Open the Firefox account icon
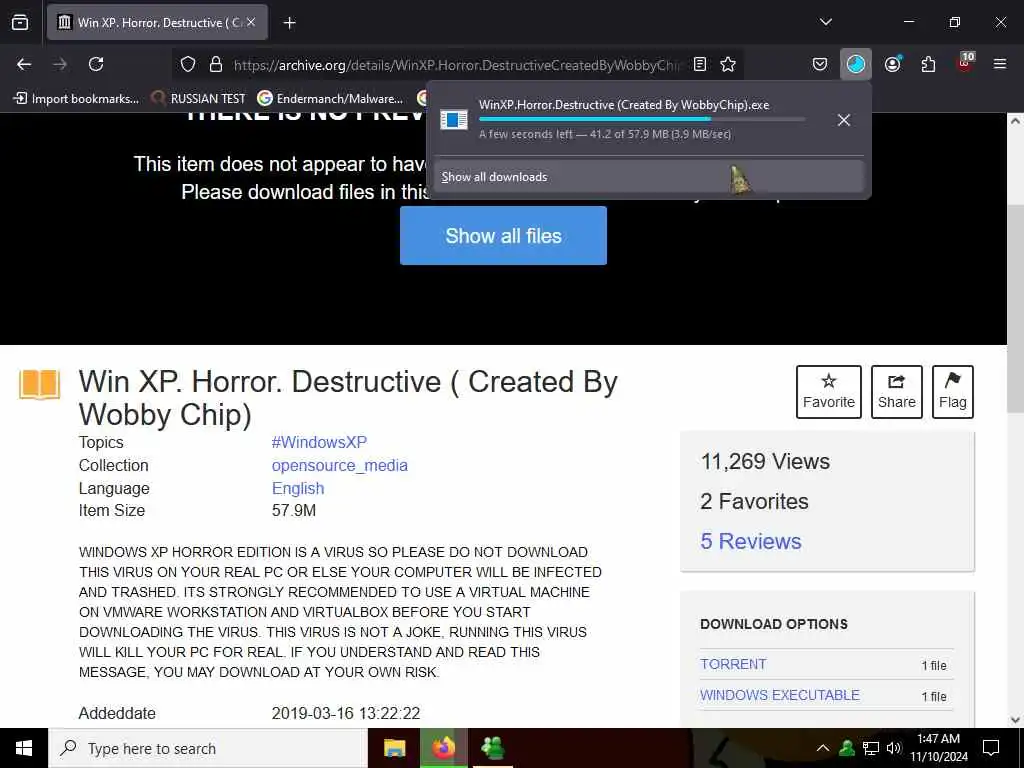 pos(892,64)
